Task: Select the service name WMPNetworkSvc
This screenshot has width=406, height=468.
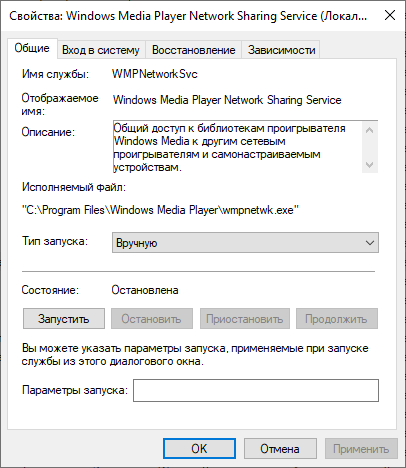Action: point(155,74)
